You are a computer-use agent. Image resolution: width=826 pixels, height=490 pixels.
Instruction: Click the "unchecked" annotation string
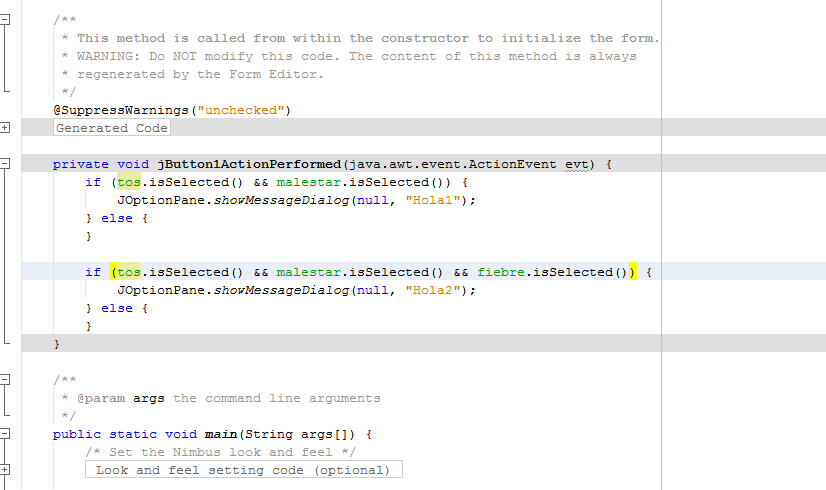point(240,110)
